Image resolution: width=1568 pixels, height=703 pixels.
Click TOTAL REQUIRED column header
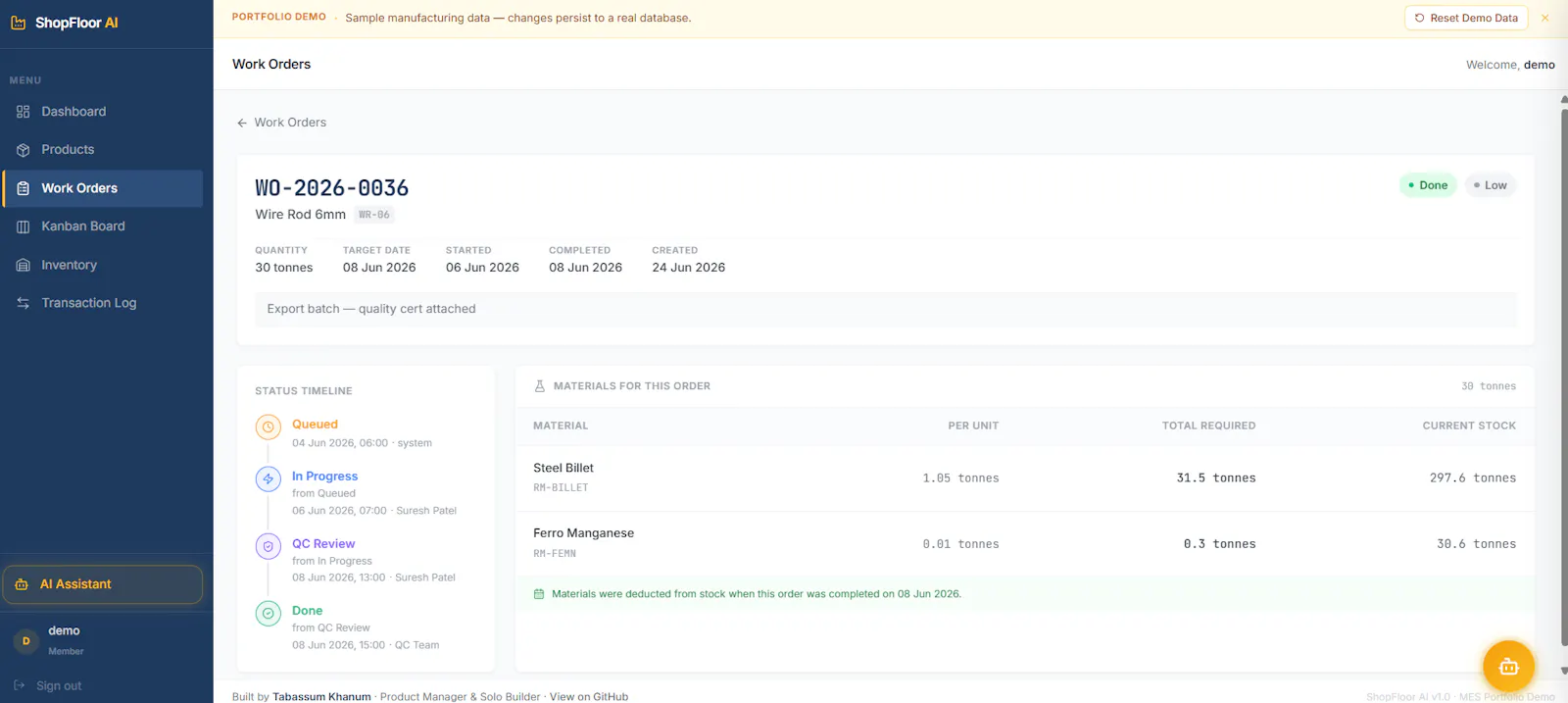tap(1208, 427)
